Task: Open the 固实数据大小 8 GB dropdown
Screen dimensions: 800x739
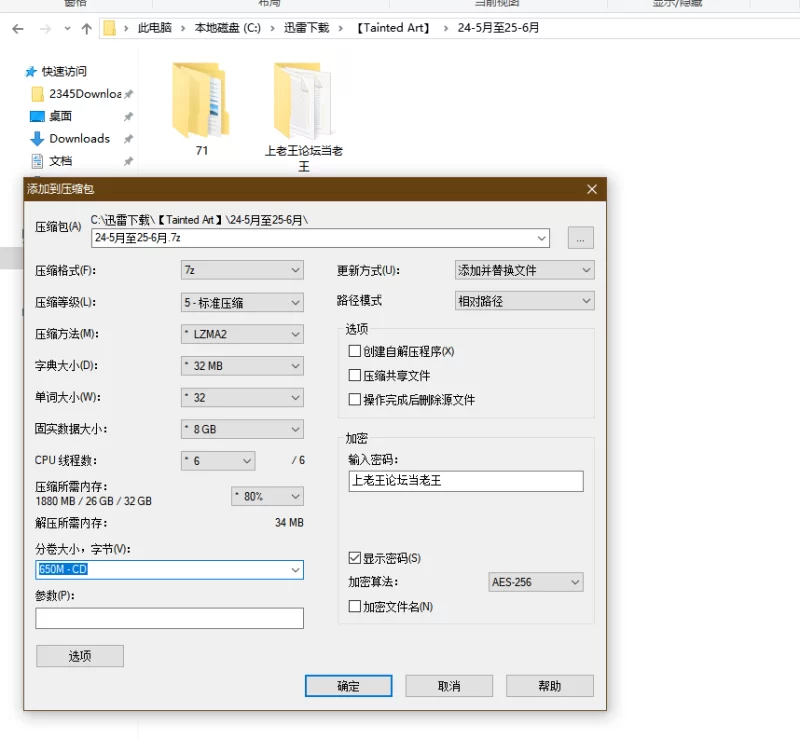Action: click(242, 429)
